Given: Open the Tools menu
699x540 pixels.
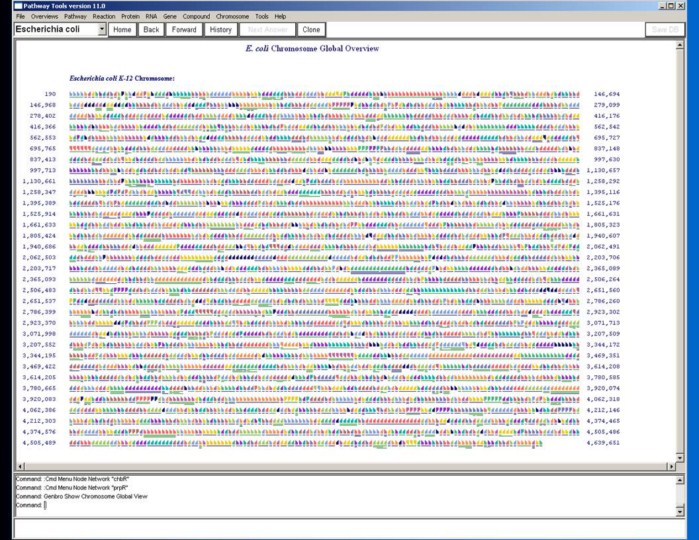Looking at the screenshot, I should [x=262, y=17].
